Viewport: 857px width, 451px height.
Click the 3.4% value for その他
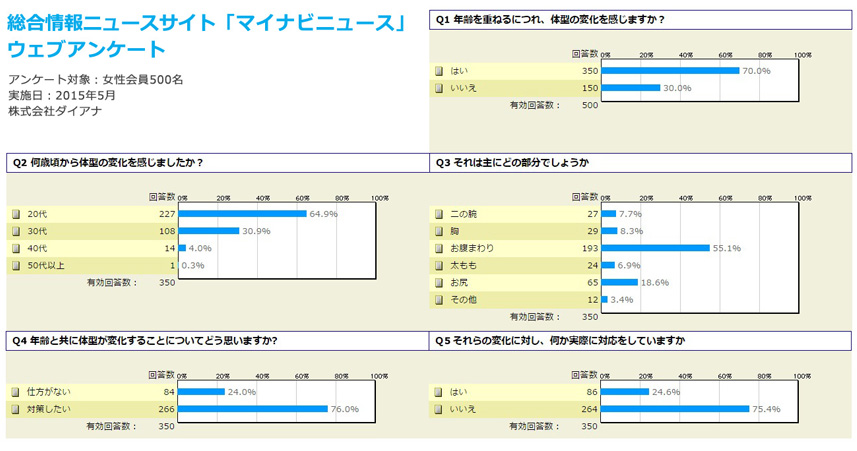tap(622, 300)
